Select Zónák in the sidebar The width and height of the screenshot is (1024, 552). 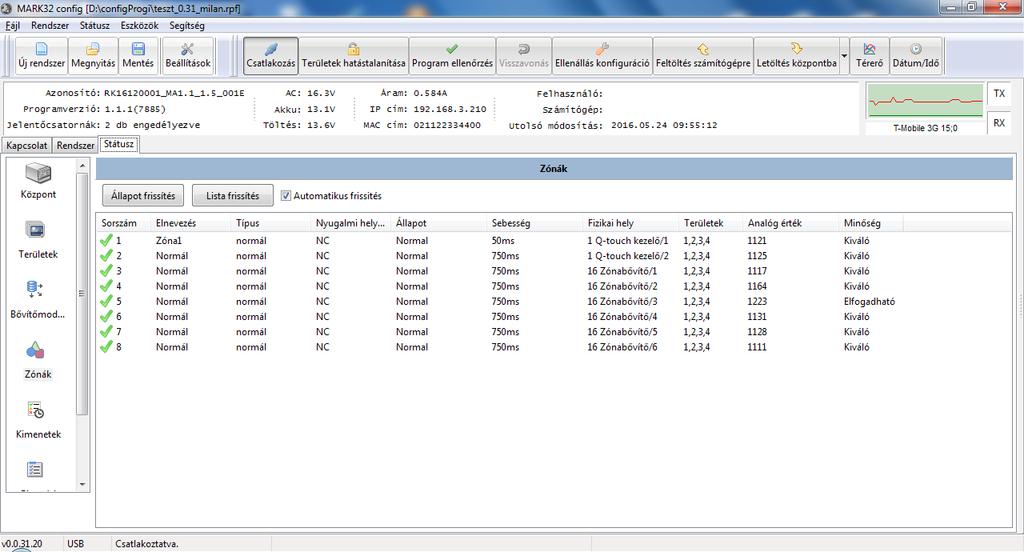(x=38, y=361)
